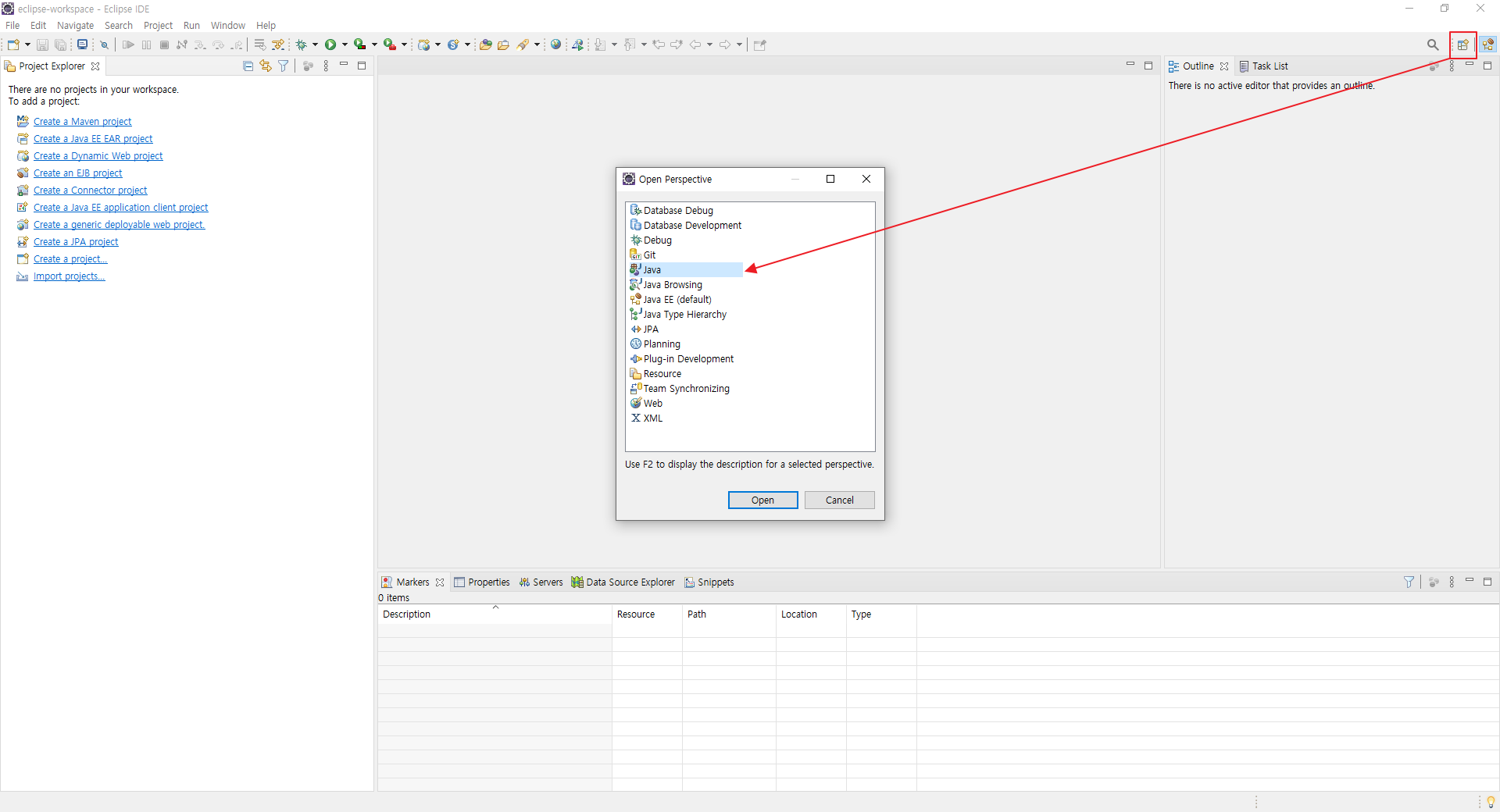Select Java perspective in the list
This screenshot has width=1500, height=812.
686,270
